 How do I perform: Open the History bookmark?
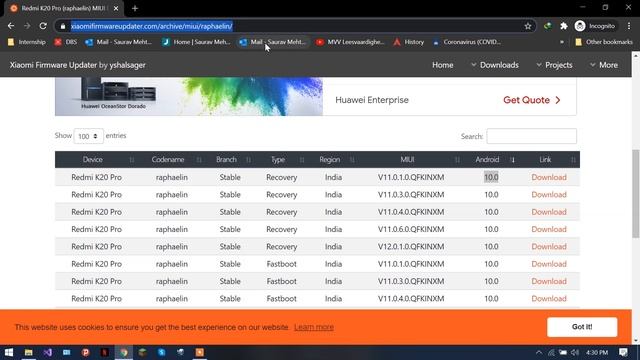pos(409,42)
